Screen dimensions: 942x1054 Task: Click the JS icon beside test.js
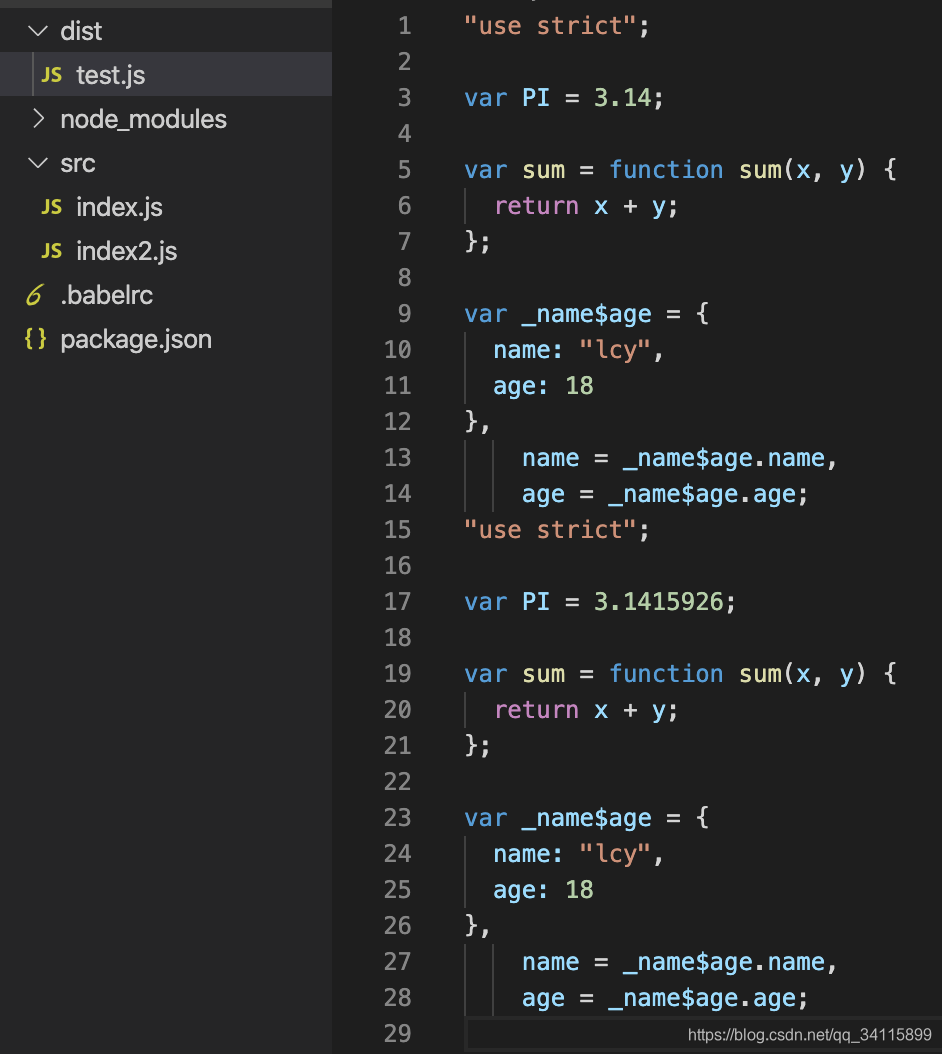coord(52,75)
